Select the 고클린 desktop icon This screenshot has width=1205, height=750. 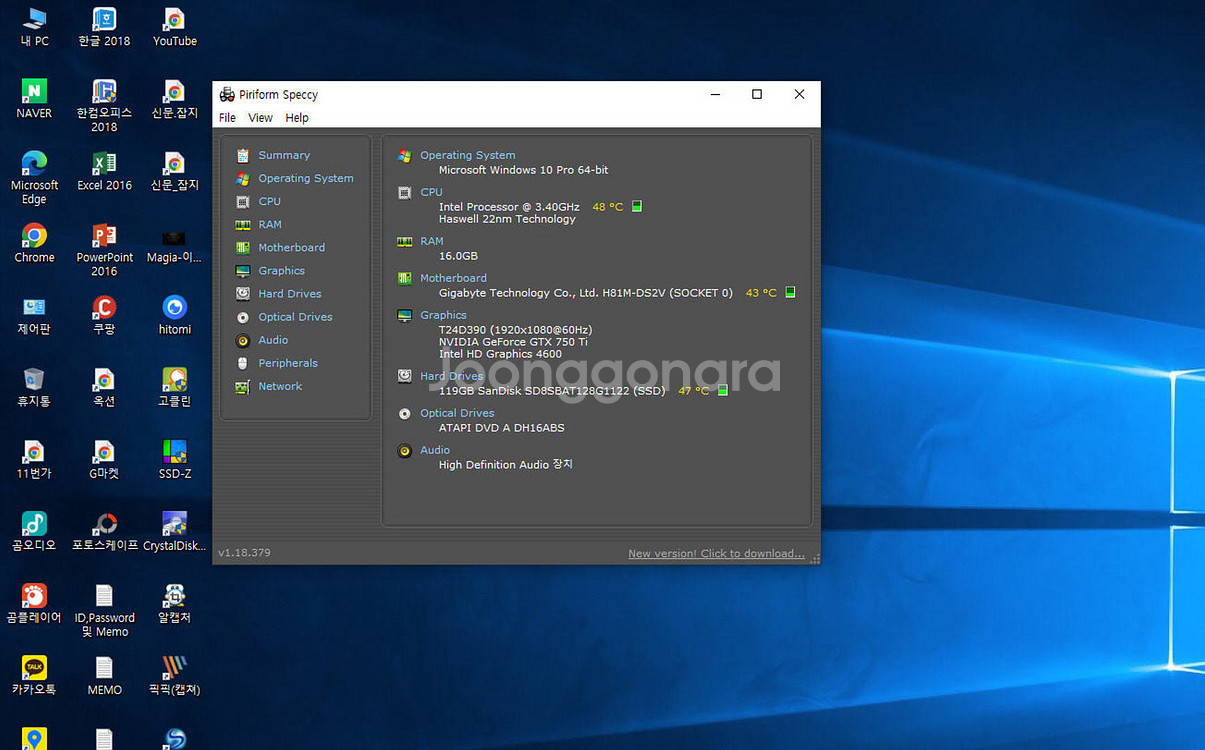pos(174,387)
